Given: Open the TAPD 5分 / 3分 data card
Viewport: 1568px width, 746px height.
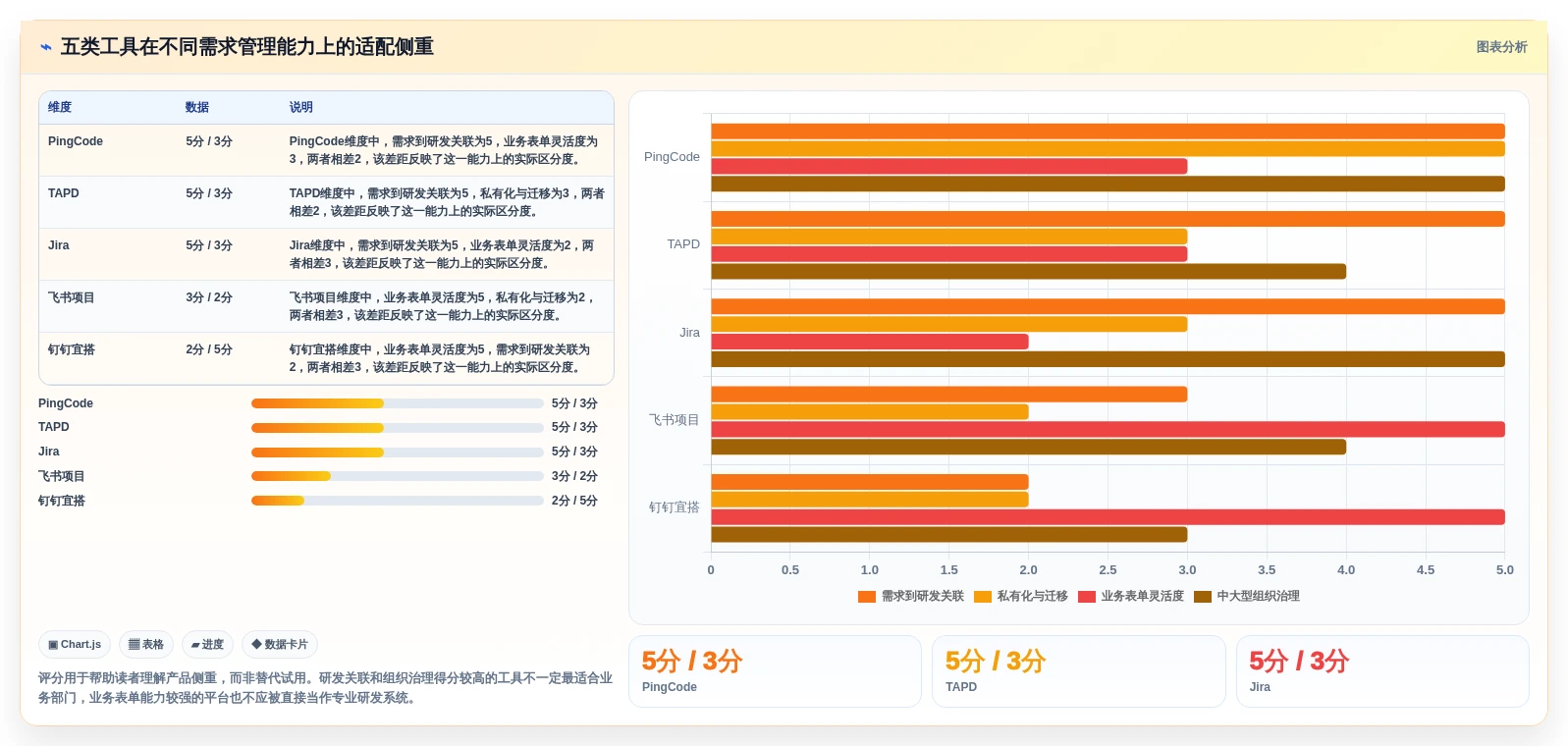Looking at the screenshot, I should (1078, 671).
